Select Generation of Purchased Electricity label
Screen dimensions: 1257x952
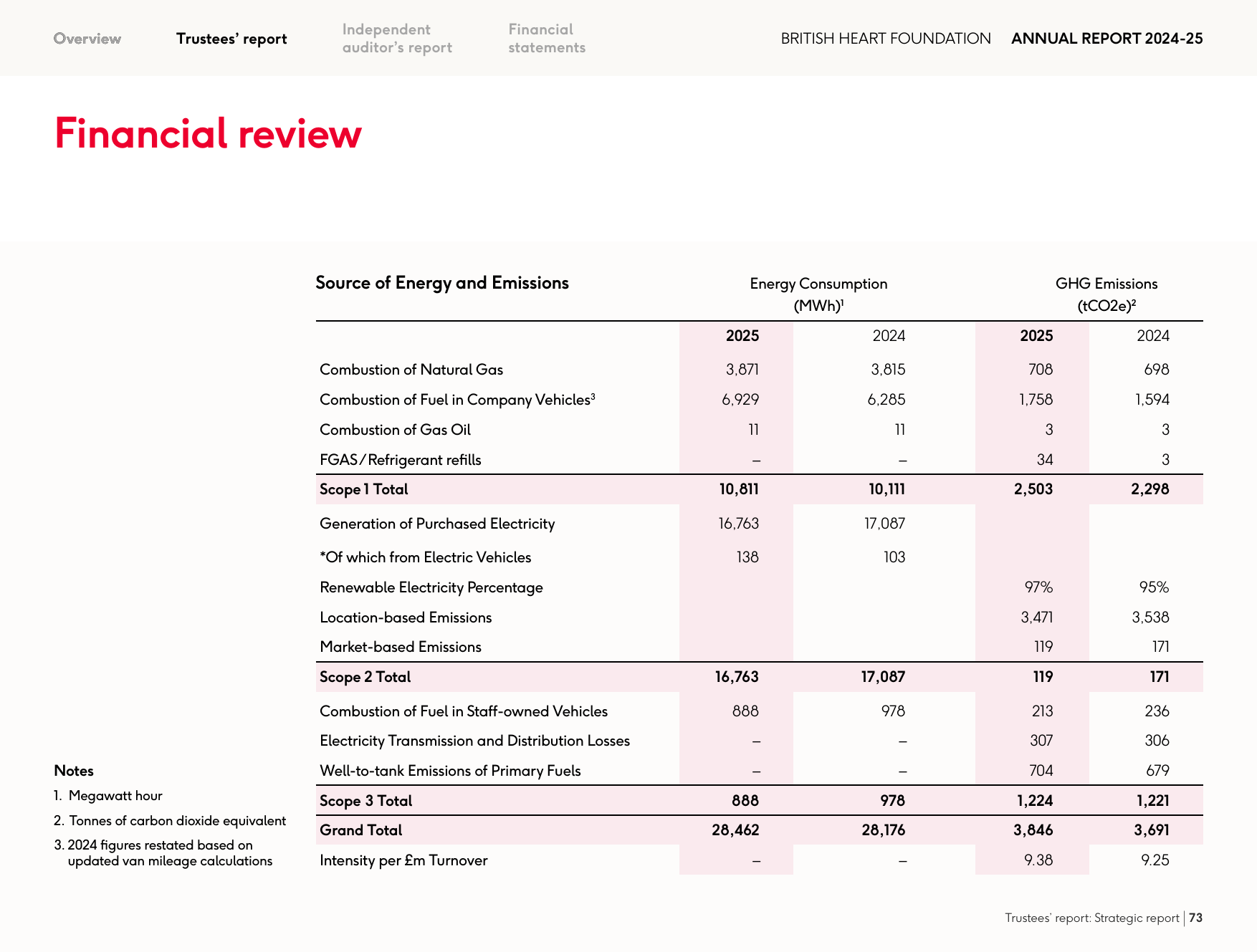coord(437,524)
